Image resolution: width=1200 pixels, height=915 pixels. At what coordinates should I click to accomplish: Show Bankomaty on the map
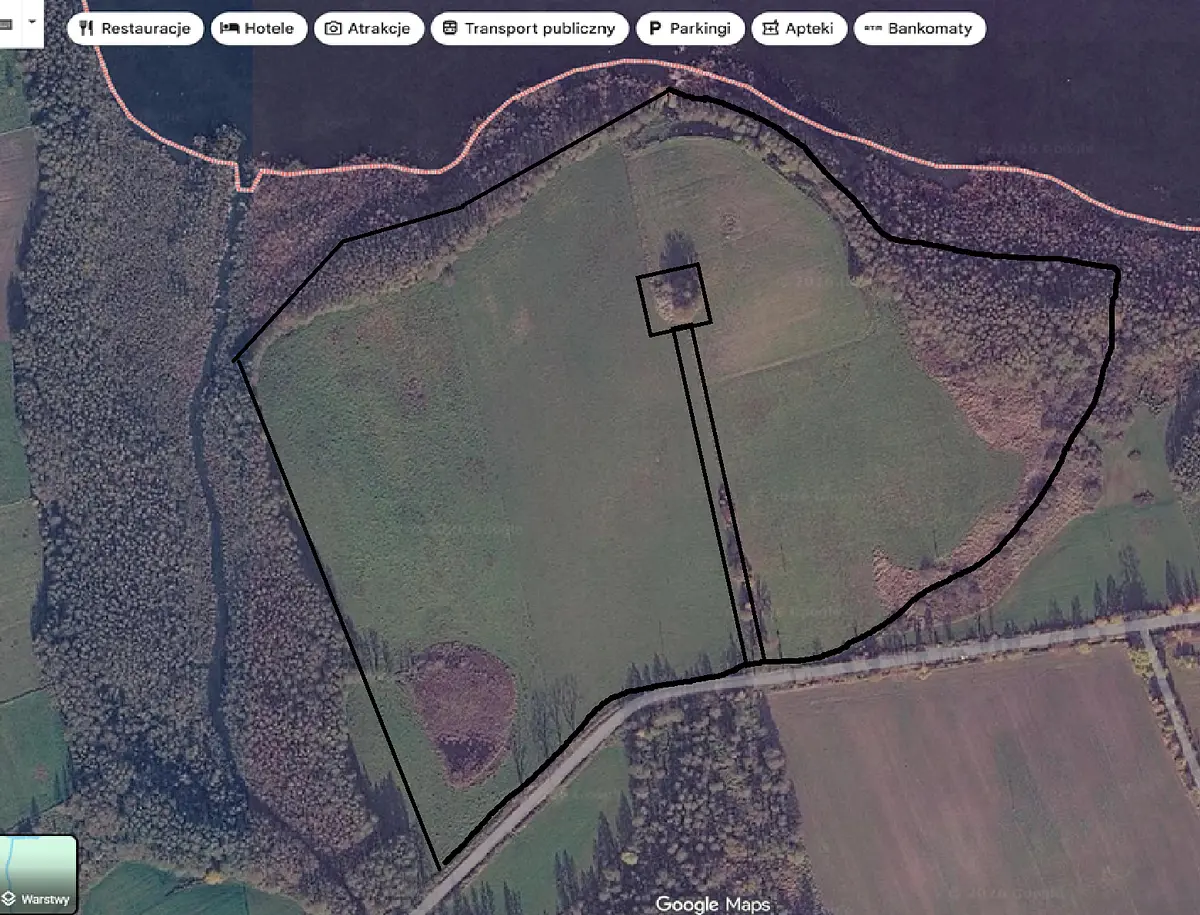[920, 29]
